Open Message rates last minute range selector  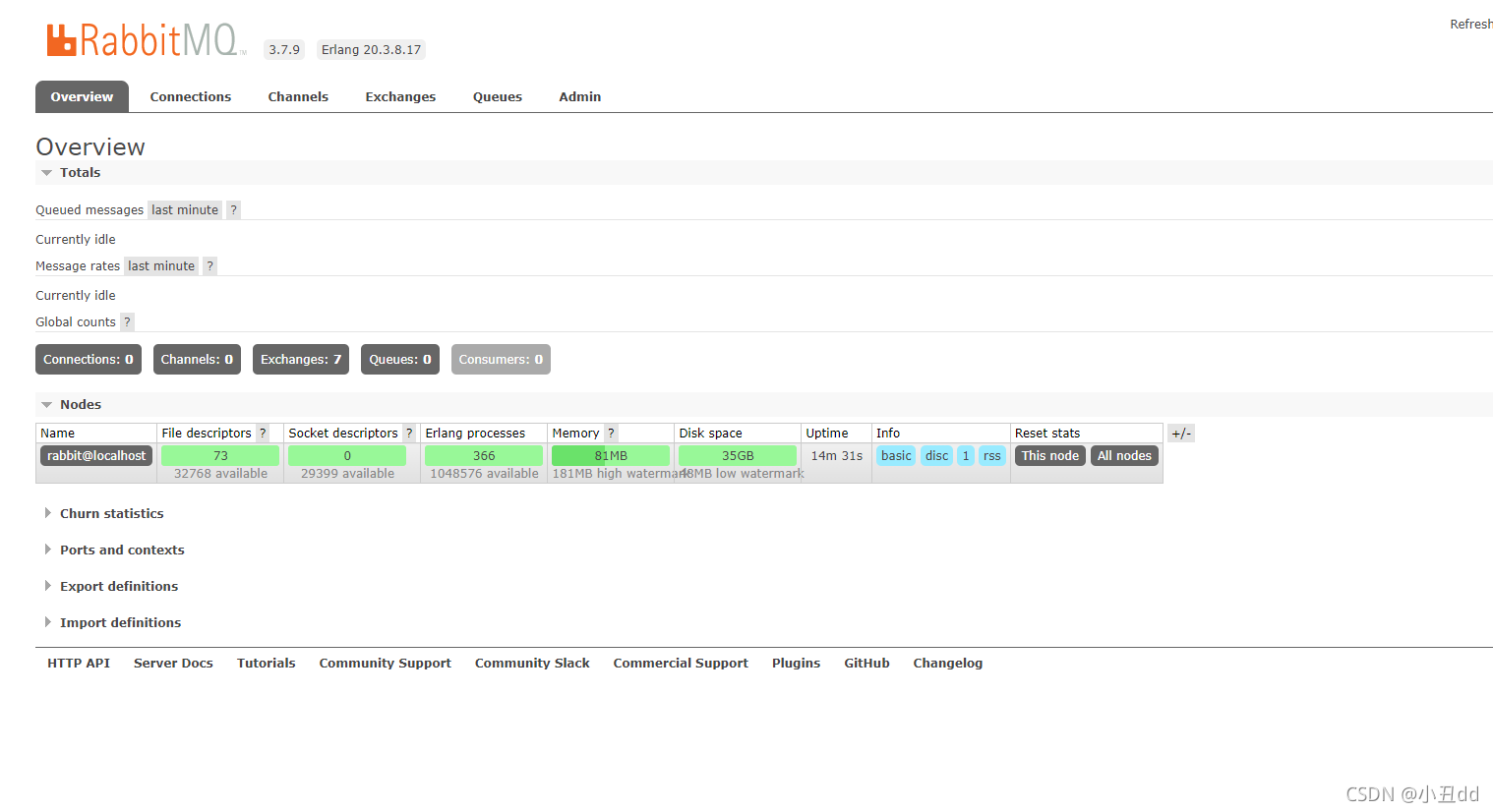(161, 266)
